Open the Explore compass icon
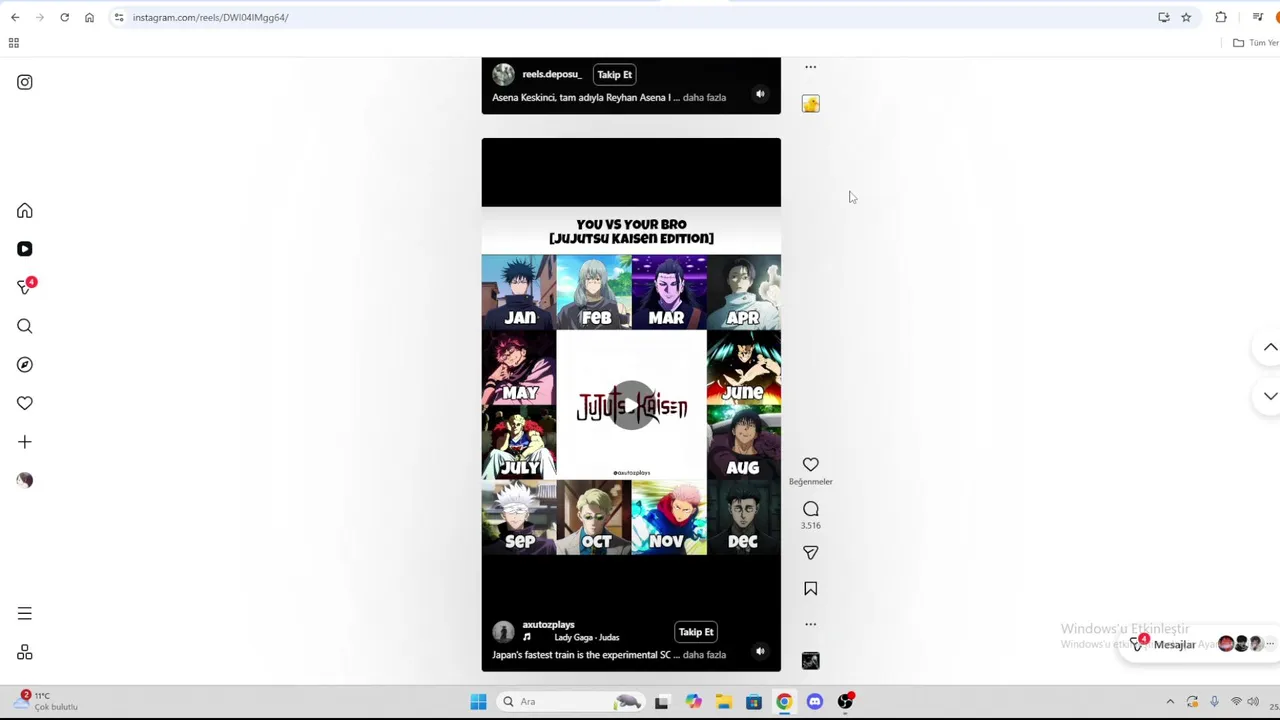 click(25, 365)
